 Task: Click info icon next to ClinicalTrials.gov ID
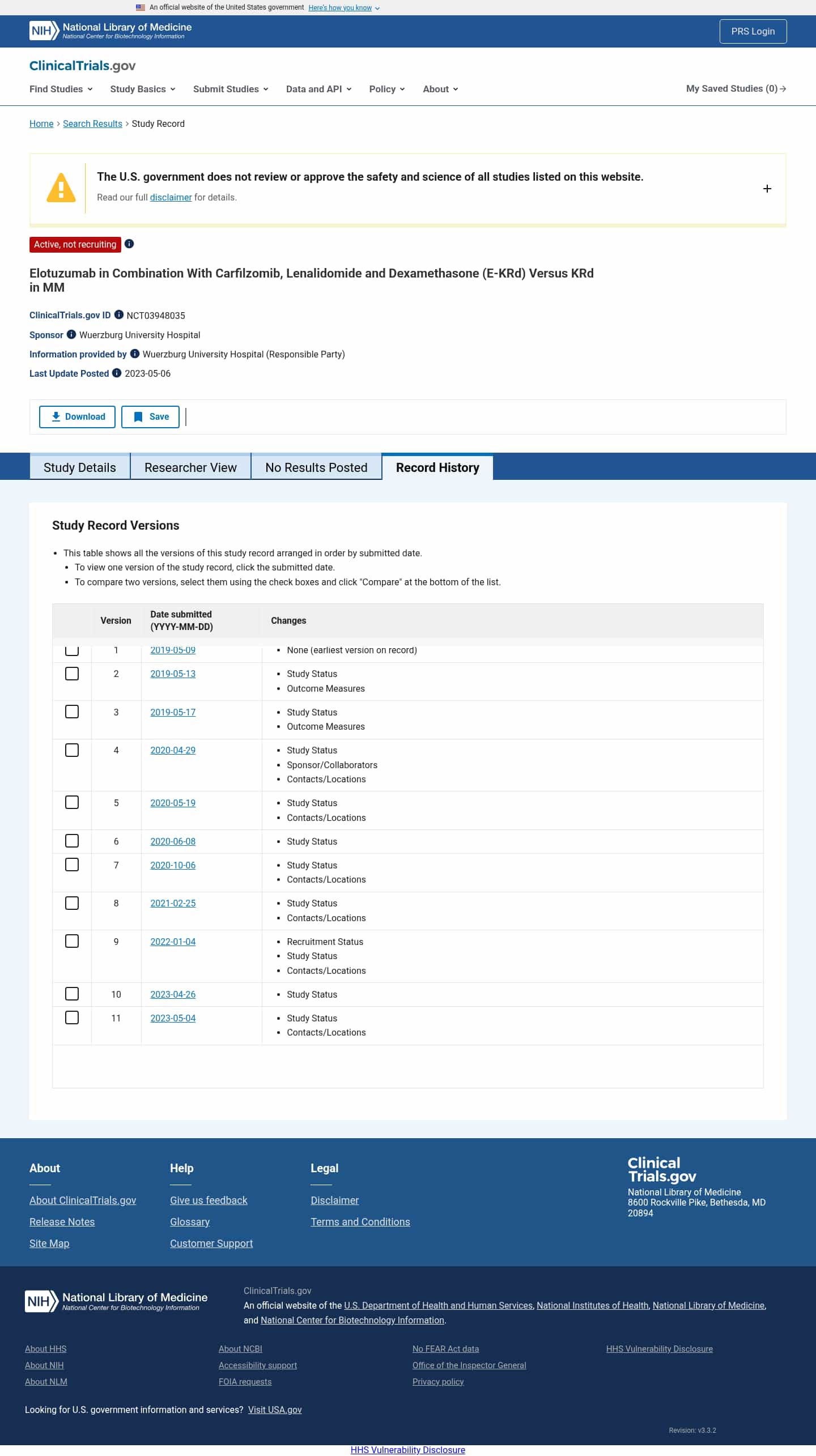pos(119,314)
